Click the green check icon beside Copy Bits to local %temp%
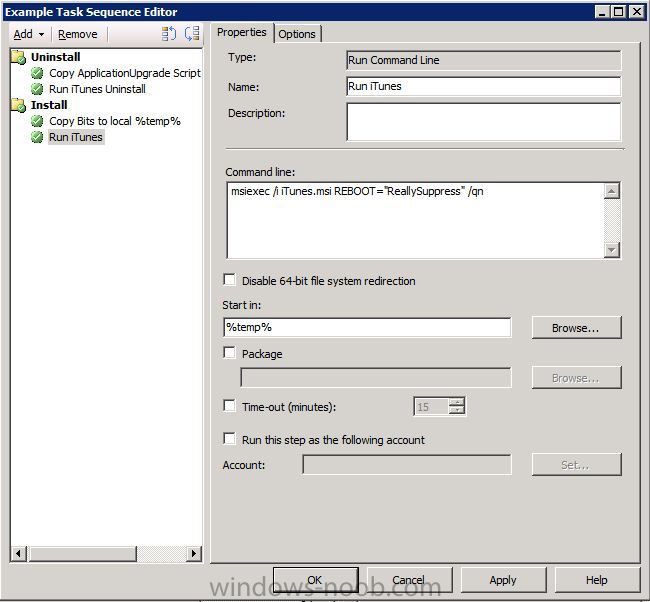The image size is (650, 602). 37,121
